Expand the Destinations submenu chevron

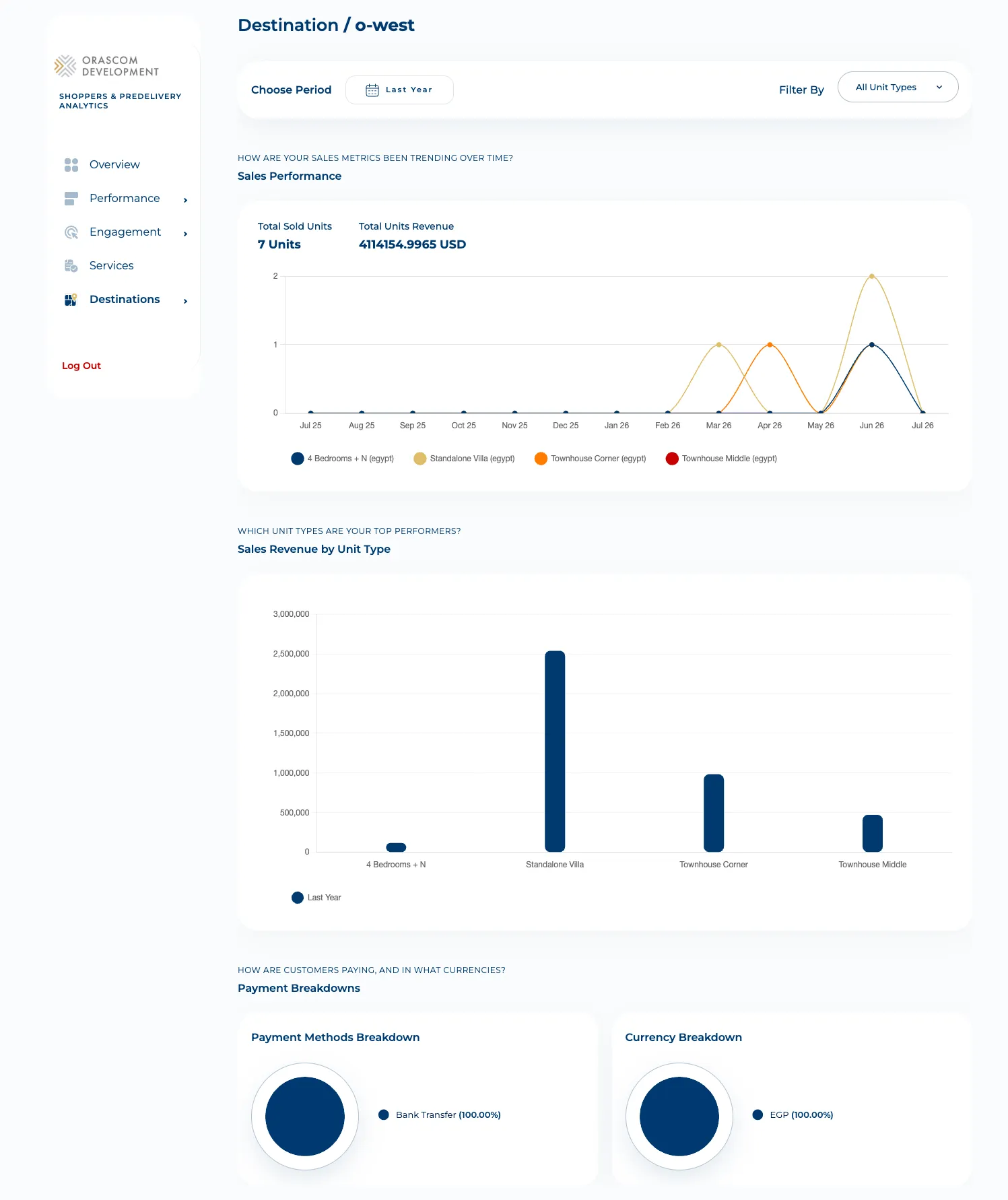[185, 301]
